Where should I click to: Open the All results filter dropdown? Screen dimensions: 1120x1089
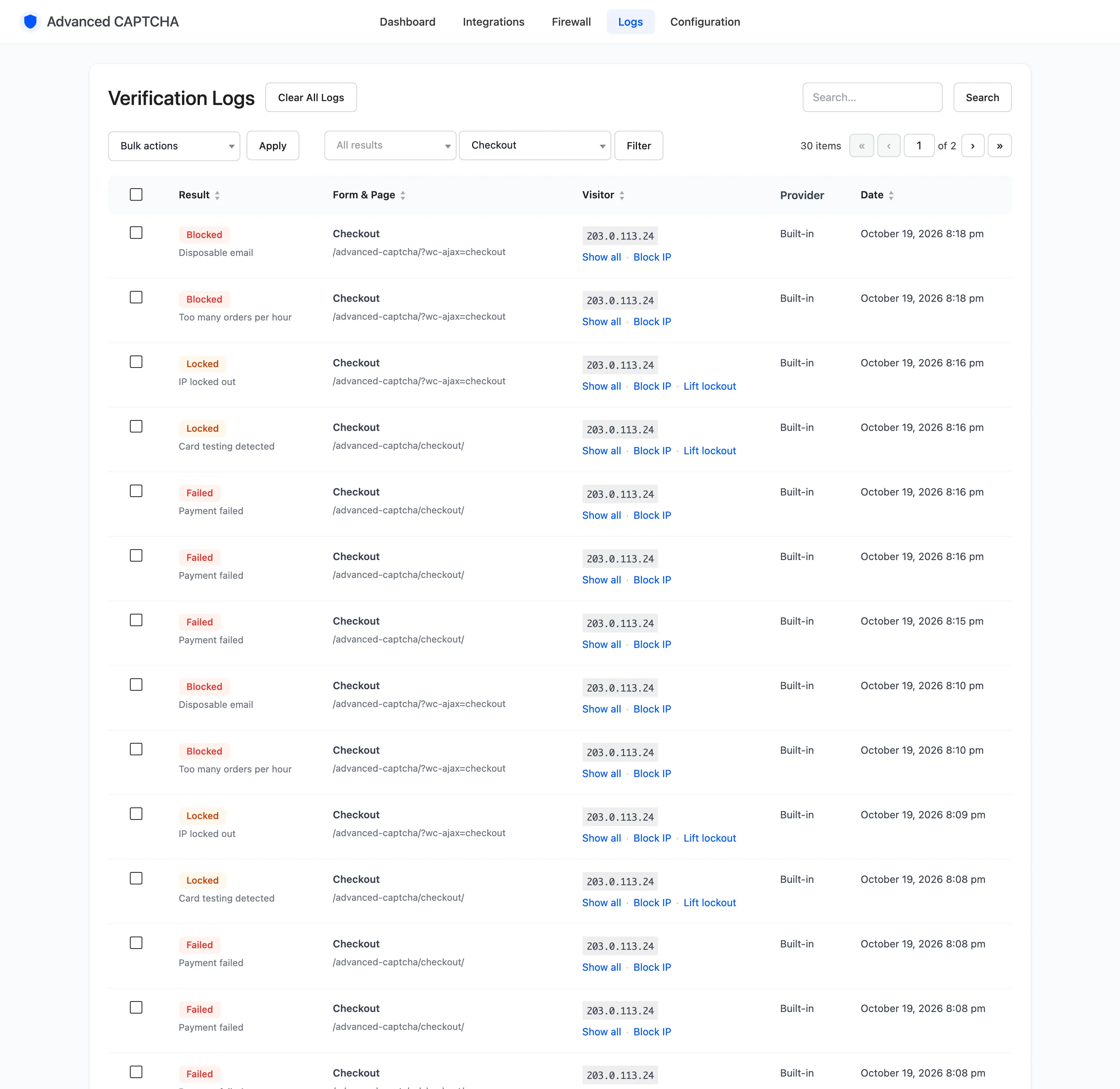tap(390, 145)
